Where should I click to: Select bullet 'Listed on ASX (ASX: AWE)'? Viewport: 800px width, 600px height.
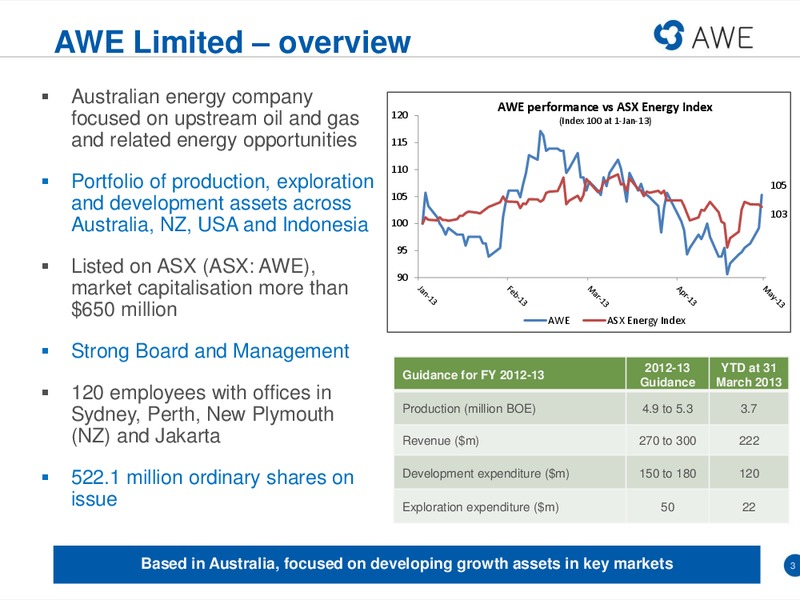point(209,288)
